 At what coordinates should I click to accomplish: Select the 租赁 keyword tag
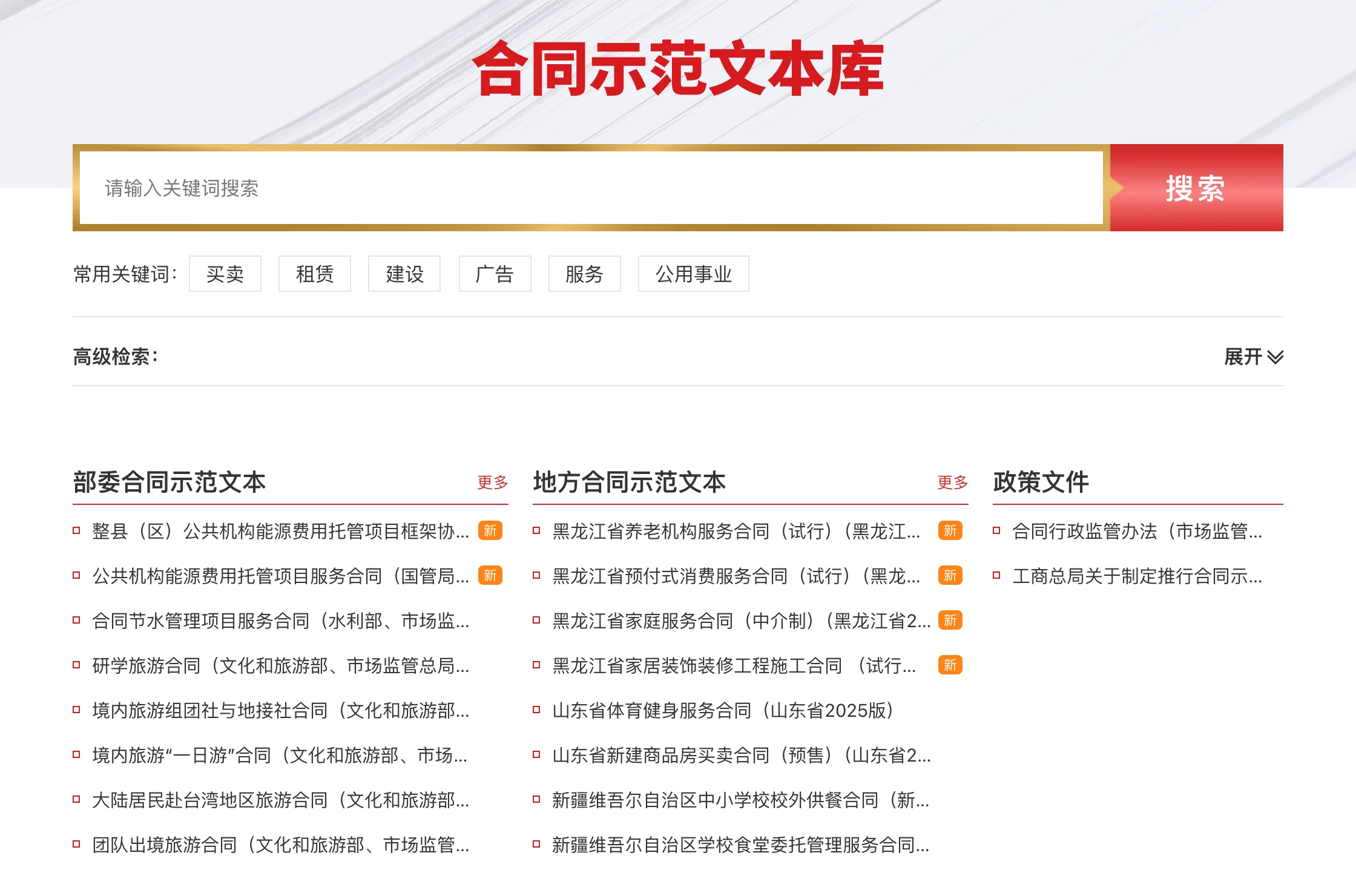[x=315, y=274]
